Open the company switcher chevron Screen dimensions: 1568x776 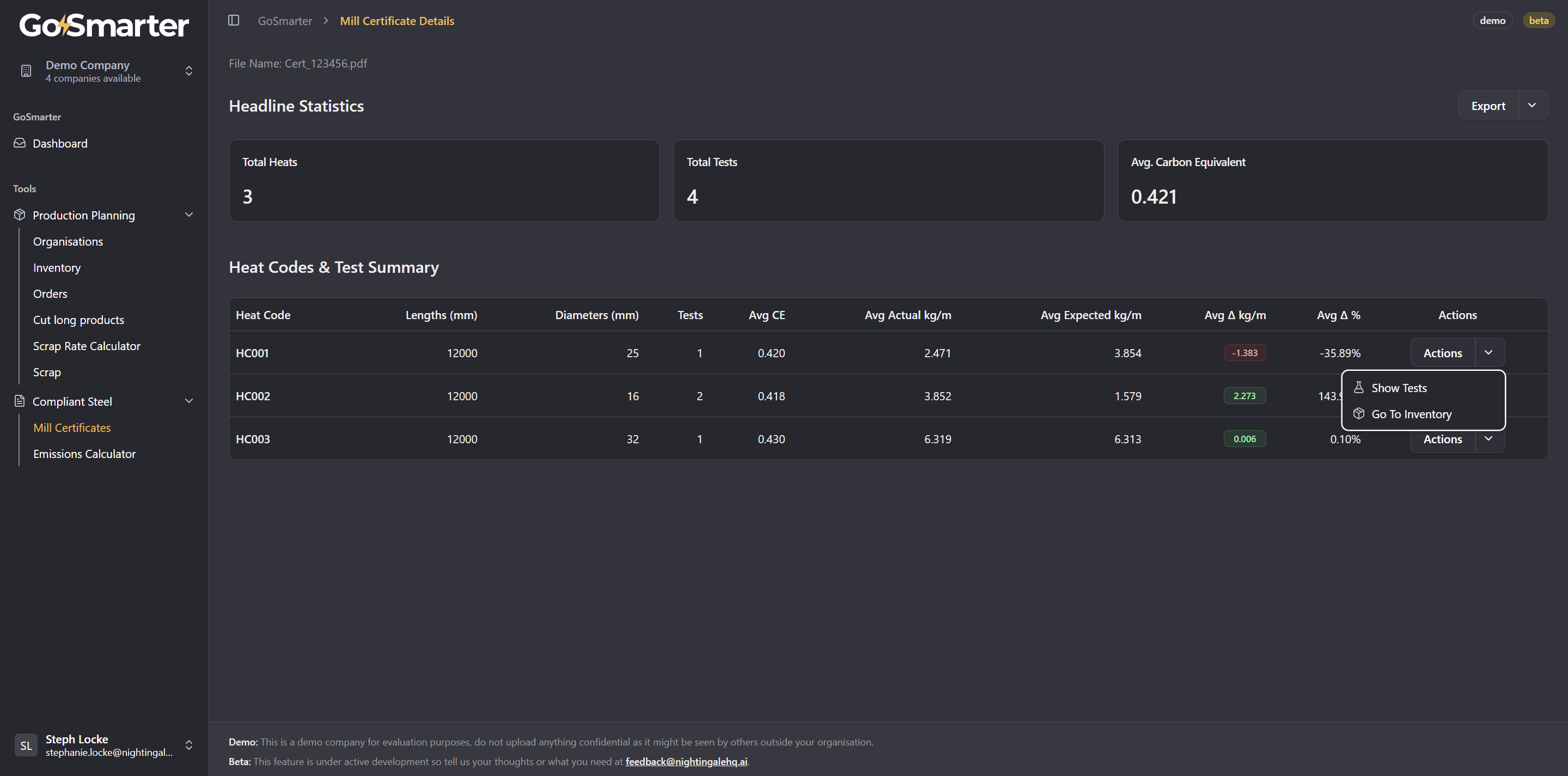188,71
